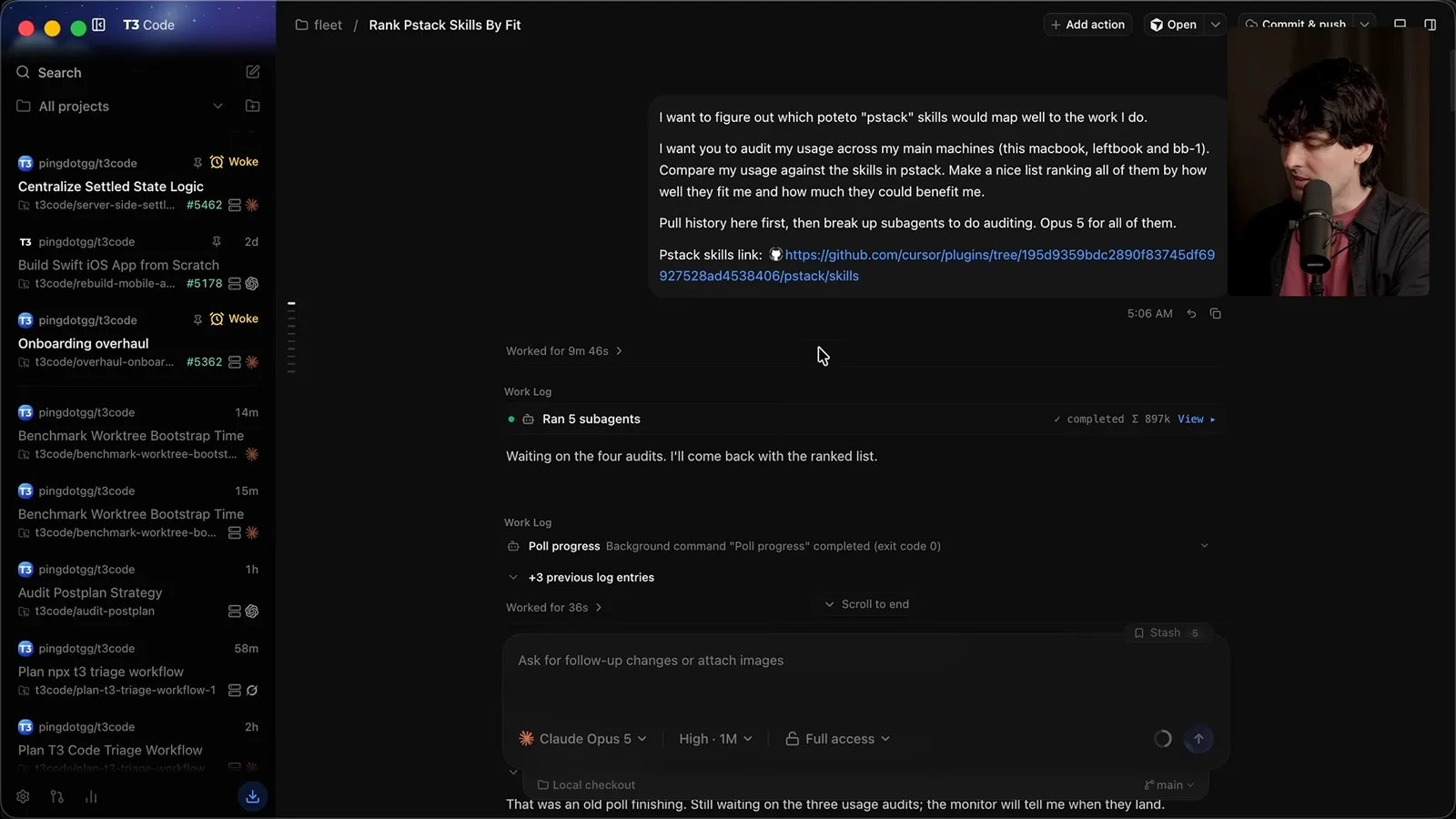Open the Benchmark Worktree Bootstrap Time 14m thread

coord(138,433)
